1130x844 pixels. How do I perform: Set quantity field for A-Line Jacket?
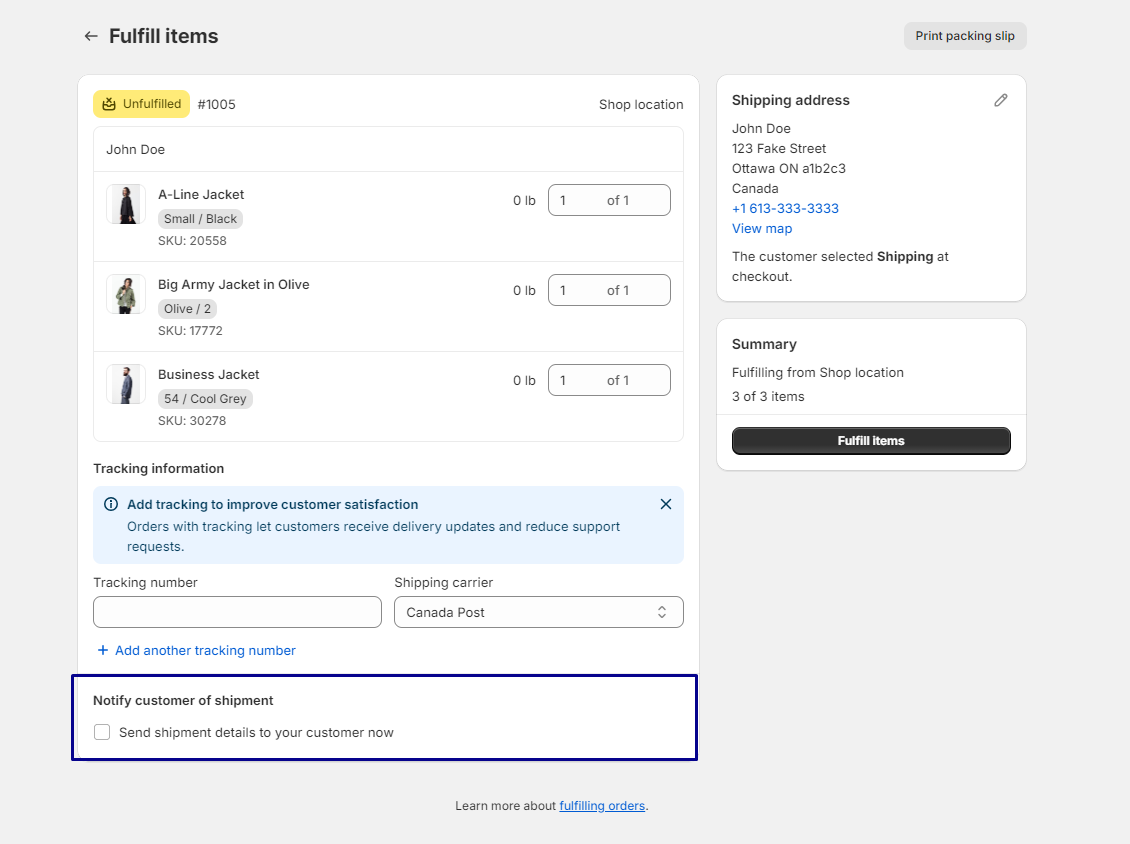point(609,200)
